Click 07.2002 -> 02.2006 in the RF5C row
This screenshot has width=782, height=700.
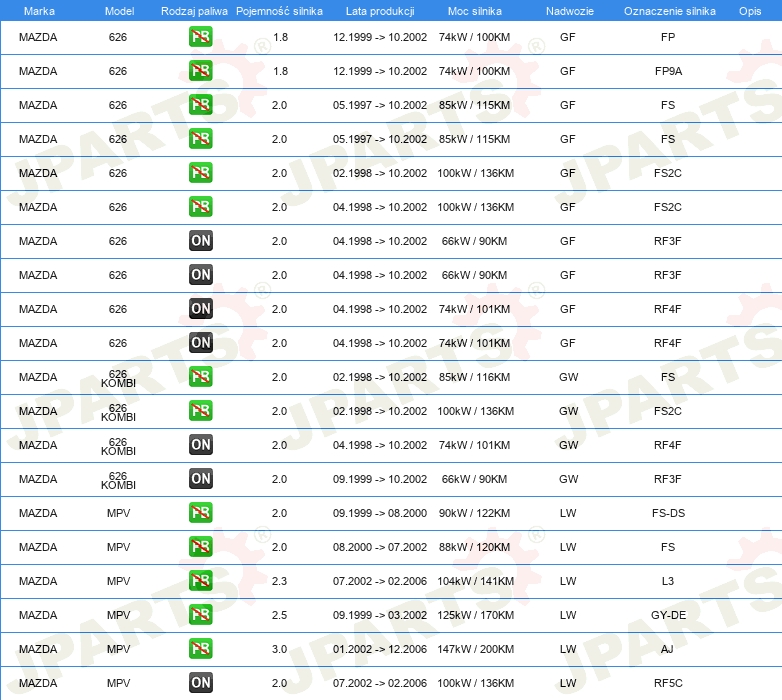pyautogui.click(x=380, y=683)
